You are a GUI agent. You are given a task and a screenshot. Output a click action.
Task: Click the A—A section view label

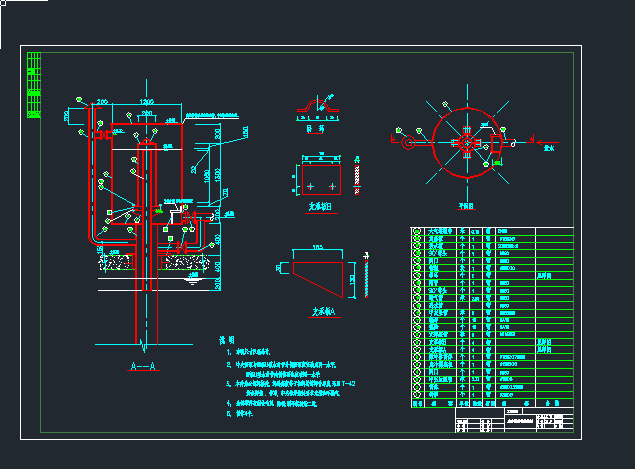[142, 367]
